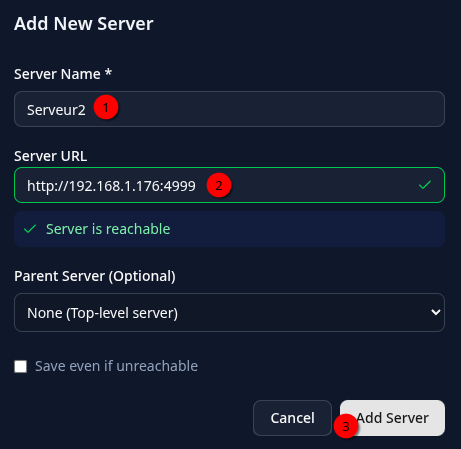461x449 pixels.
Task: Click the Server is reachable status banner
Action: (229, 229)
